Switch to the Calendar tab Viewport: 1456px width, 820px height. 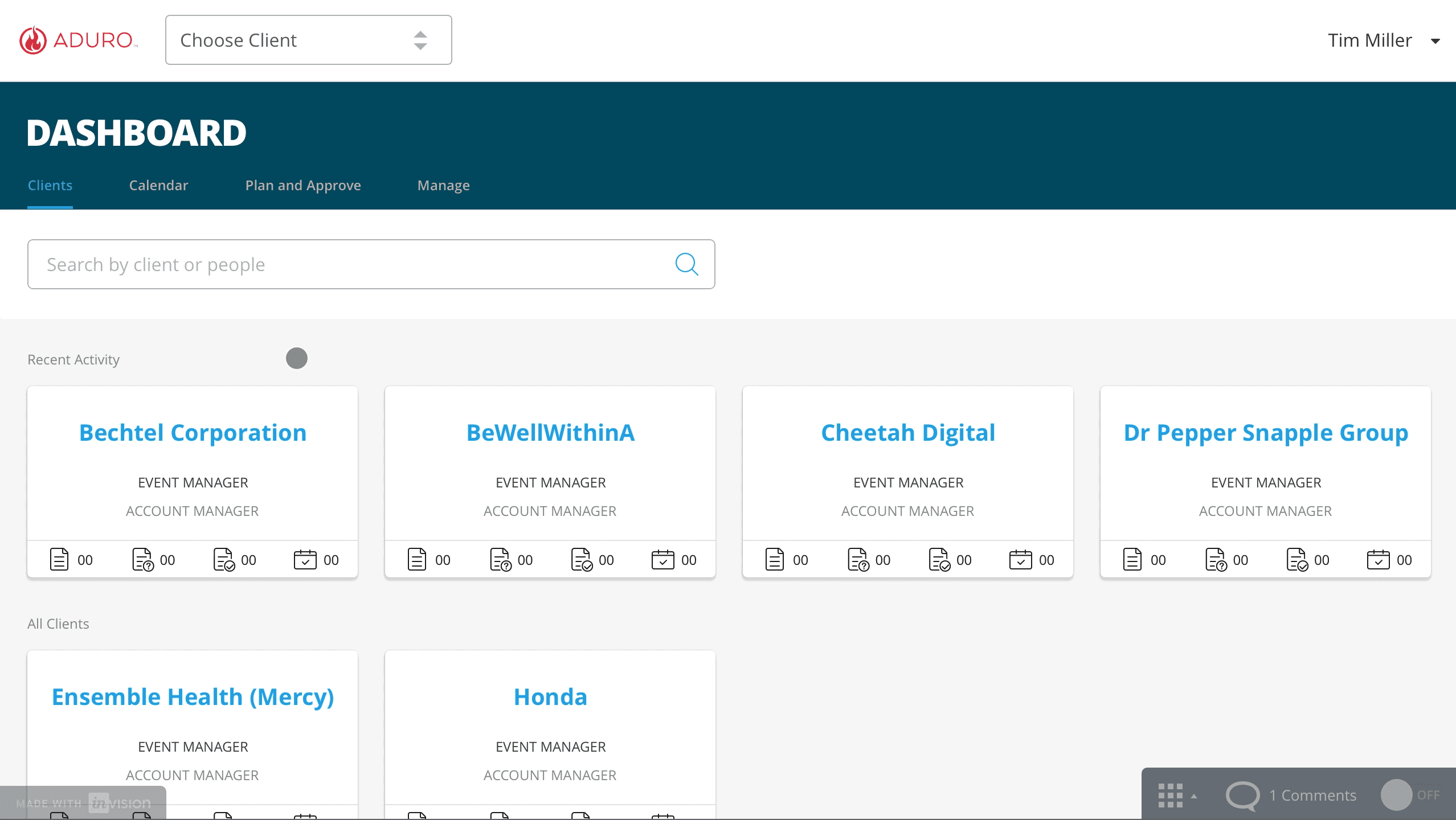158,186
